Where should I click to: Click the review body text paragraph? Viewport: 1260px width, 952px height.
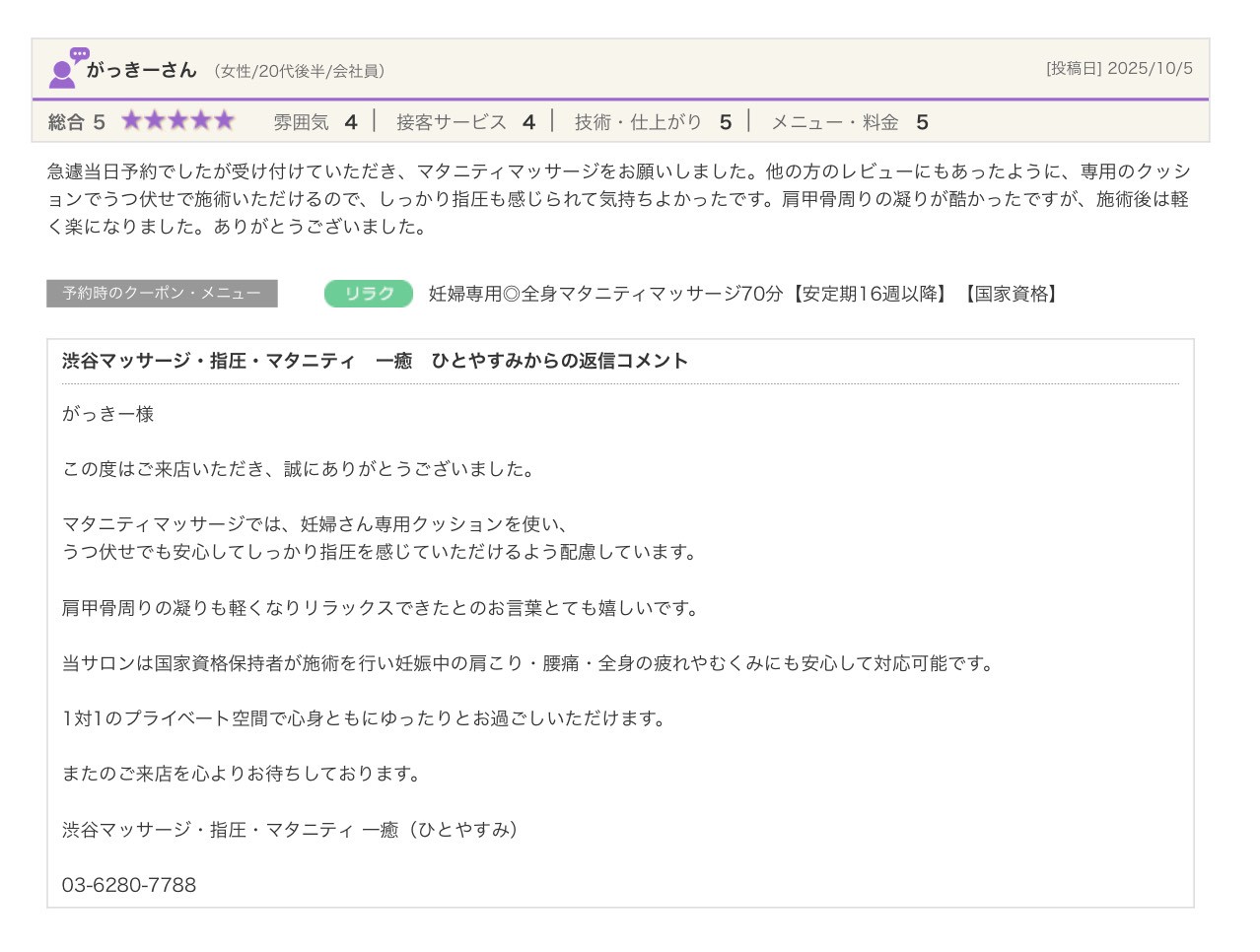click(x=618, y=199)
